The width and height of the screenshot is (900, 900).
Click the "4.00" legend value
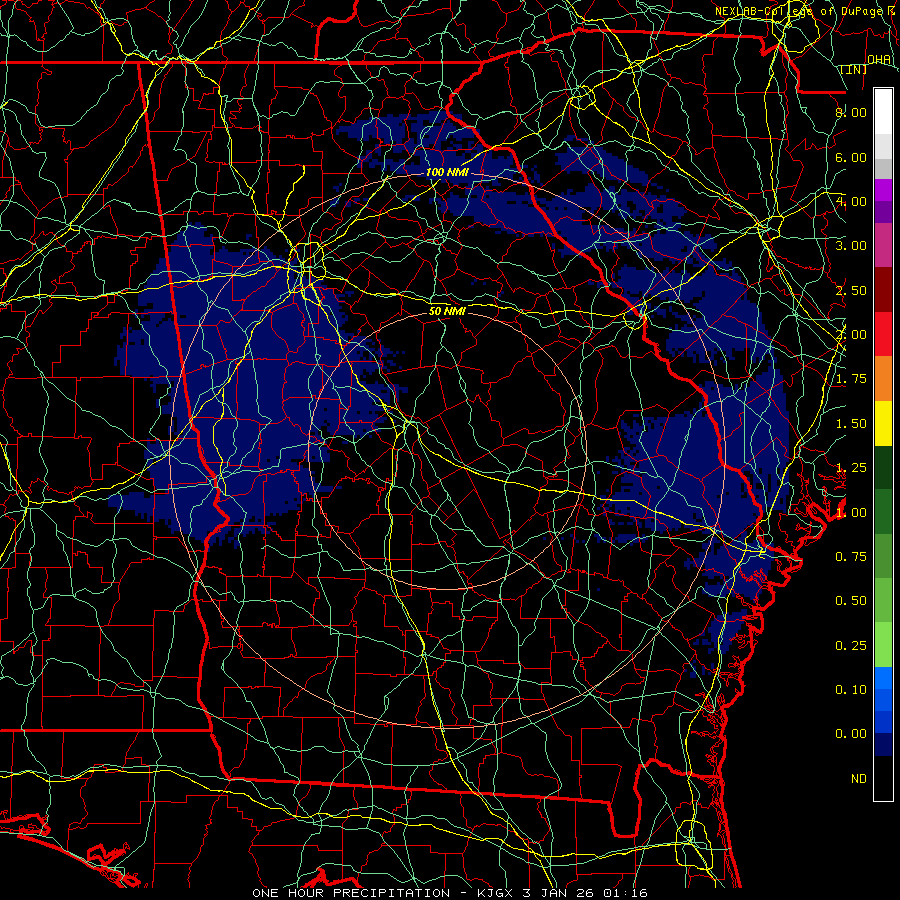click(x=851, y=201)
